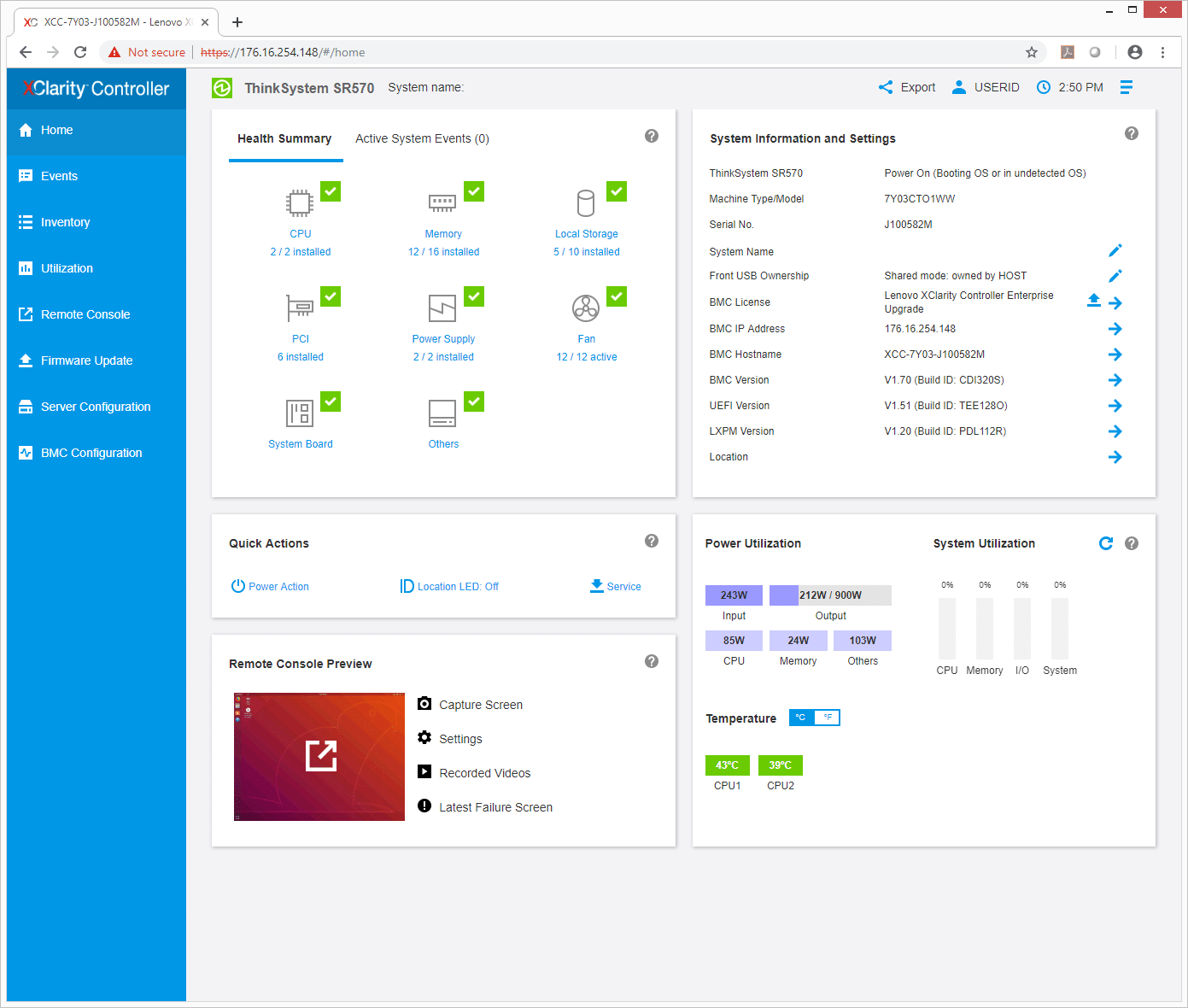Open the Local Storage health icon
1188x1008 pixels.
click(586, 203)
